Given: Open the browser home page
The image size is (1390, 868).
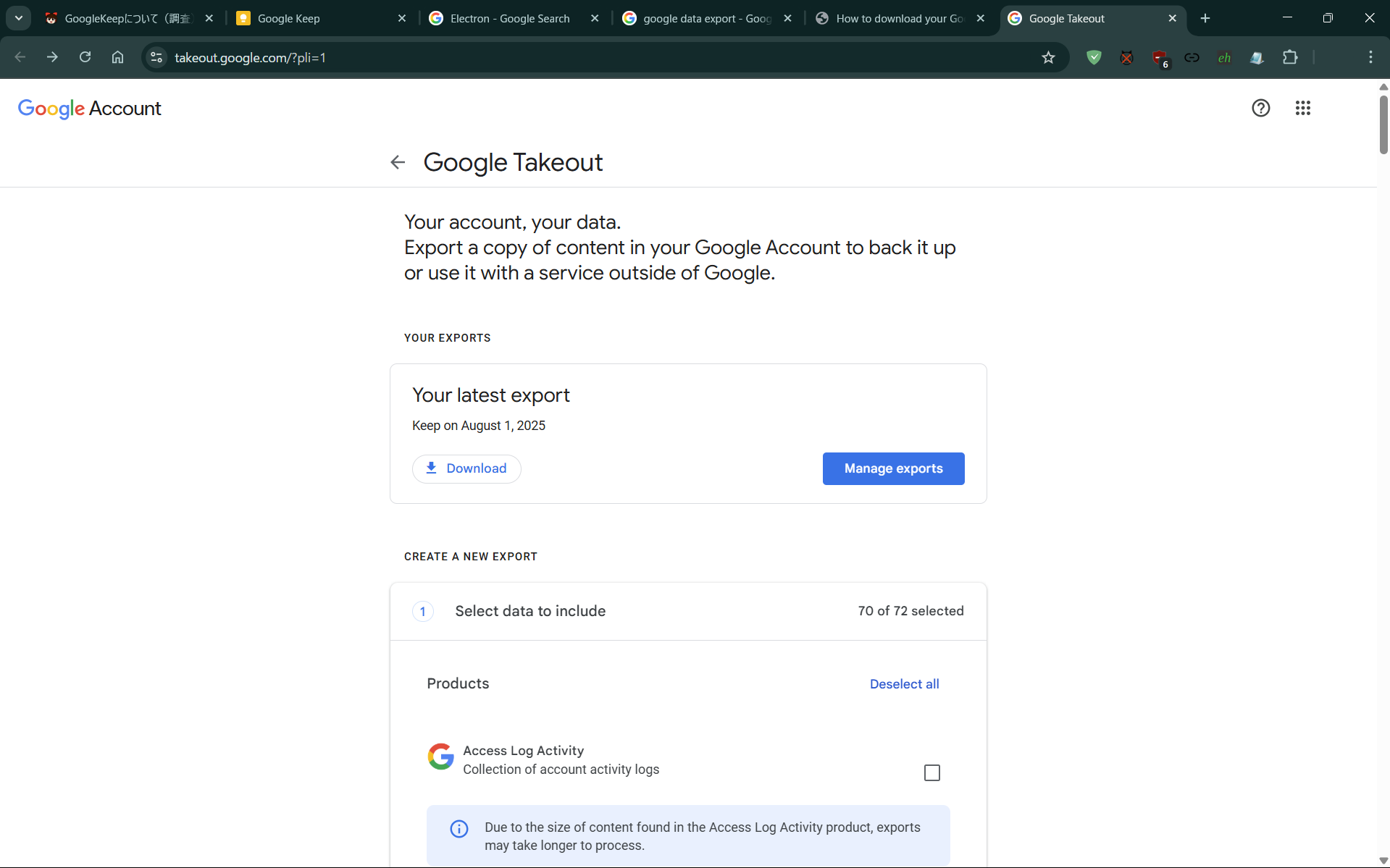Looking at the screenshot, I should point(117,57).
